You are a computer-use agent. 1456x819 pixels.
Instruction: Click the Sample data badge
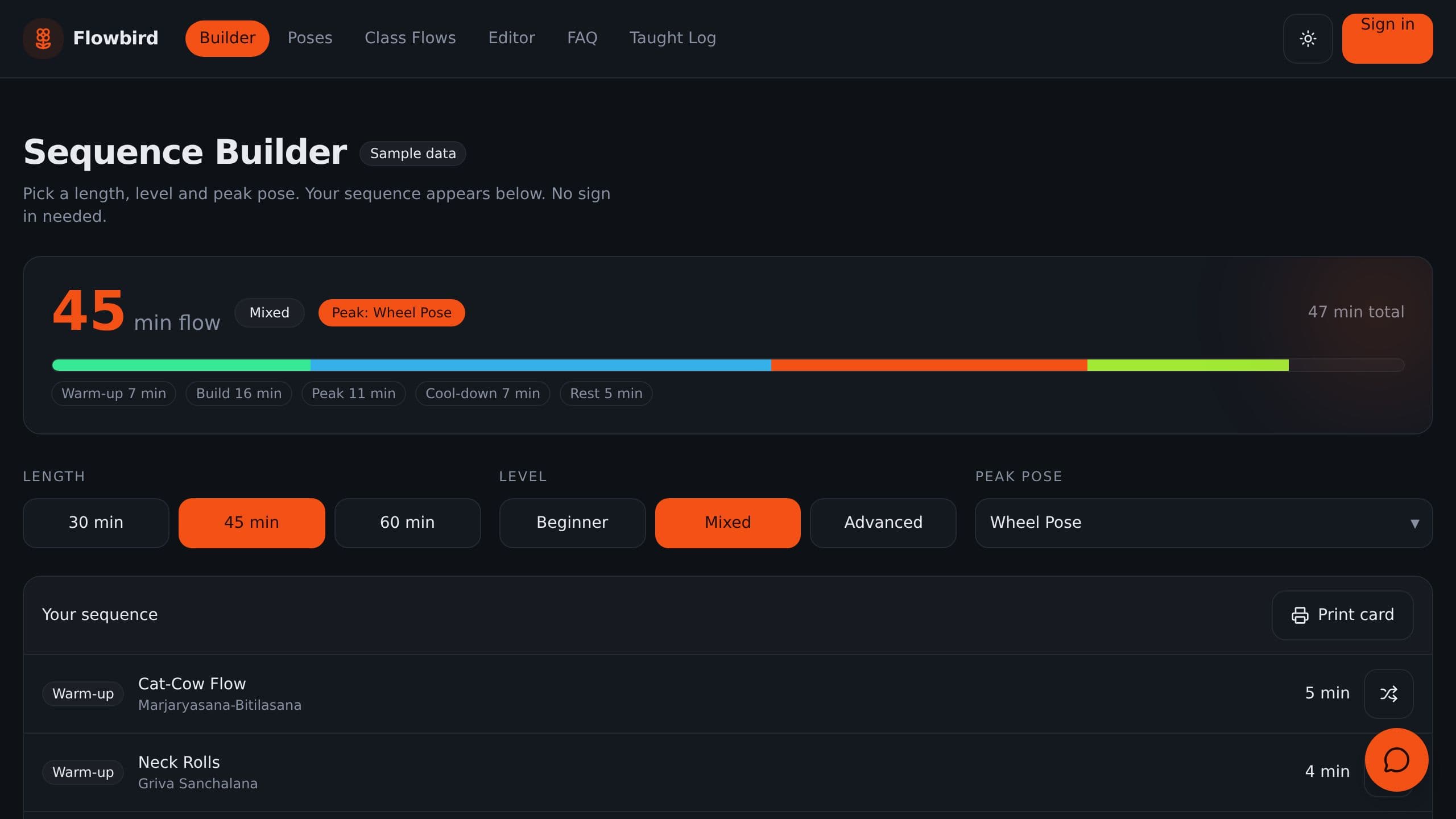(x=413, y=154)
